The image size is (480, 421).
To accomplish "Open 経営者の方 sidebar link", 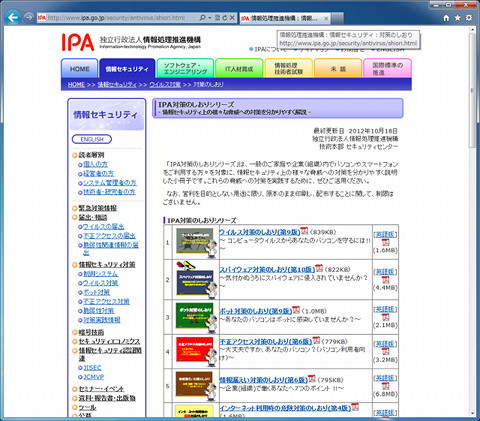I will (x=98, y=174).
